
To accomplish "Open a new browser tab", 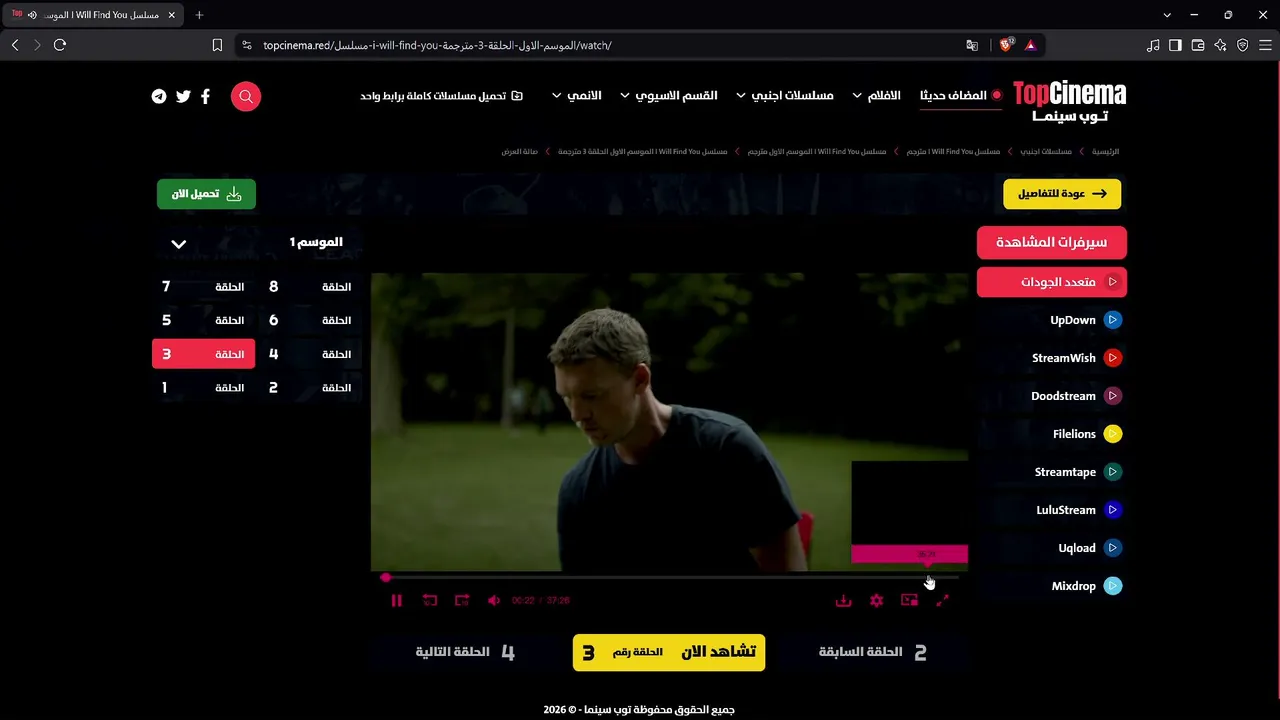I will 199,15.
